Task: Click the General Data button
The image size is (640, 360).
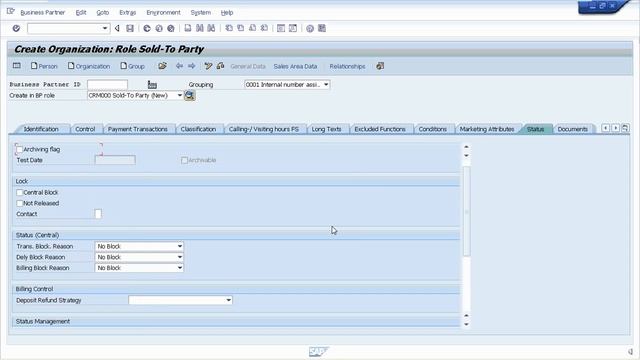Action: click(x=248, y=66)
